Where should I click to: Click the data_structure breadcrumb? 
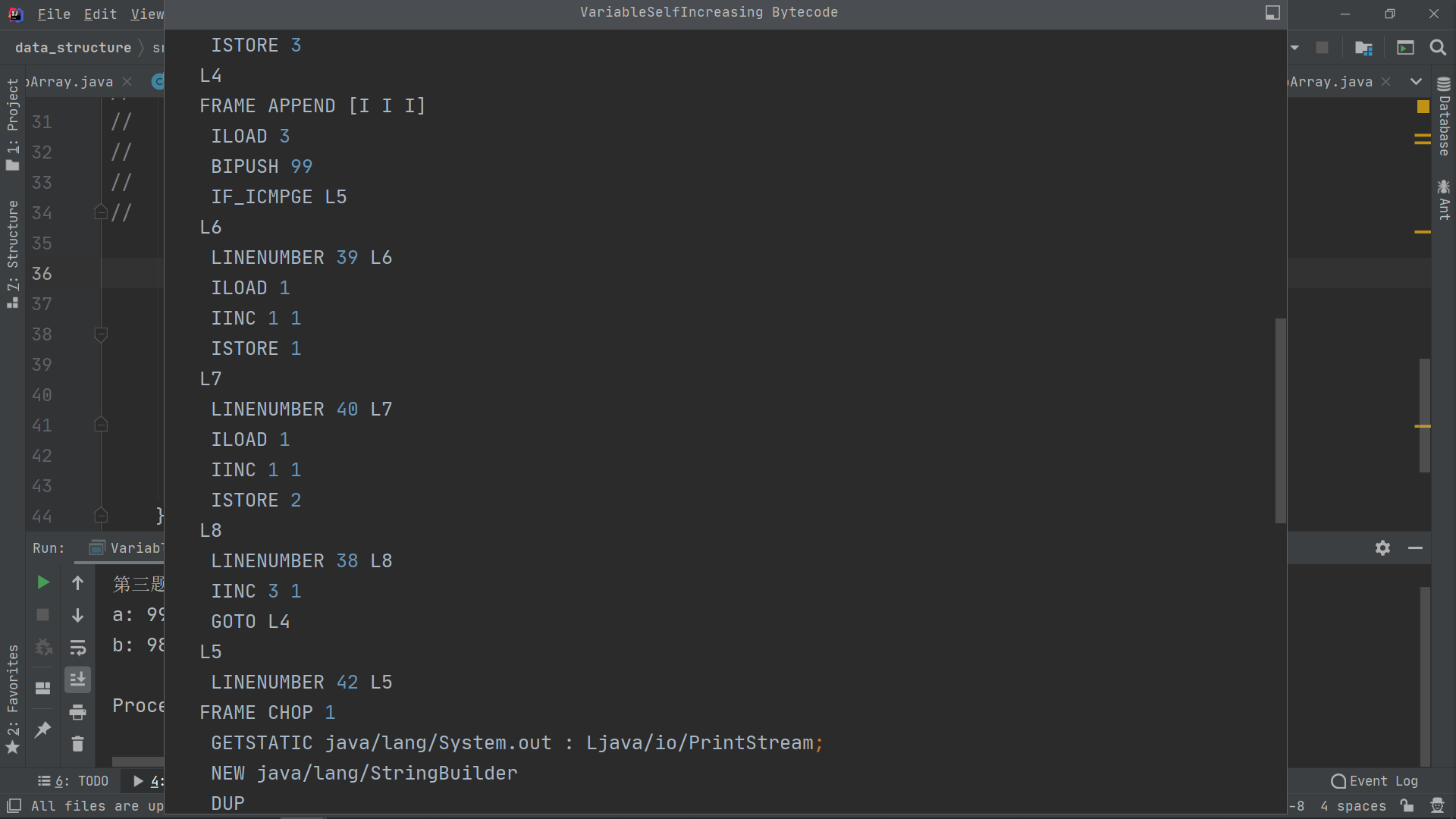pyautogui.click(x=73, y=48)
